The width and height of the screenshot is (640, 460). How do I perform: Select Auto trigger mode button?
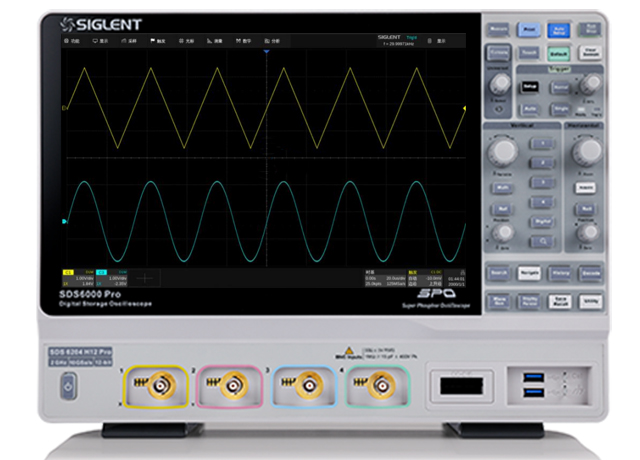(x=529, y=109)
